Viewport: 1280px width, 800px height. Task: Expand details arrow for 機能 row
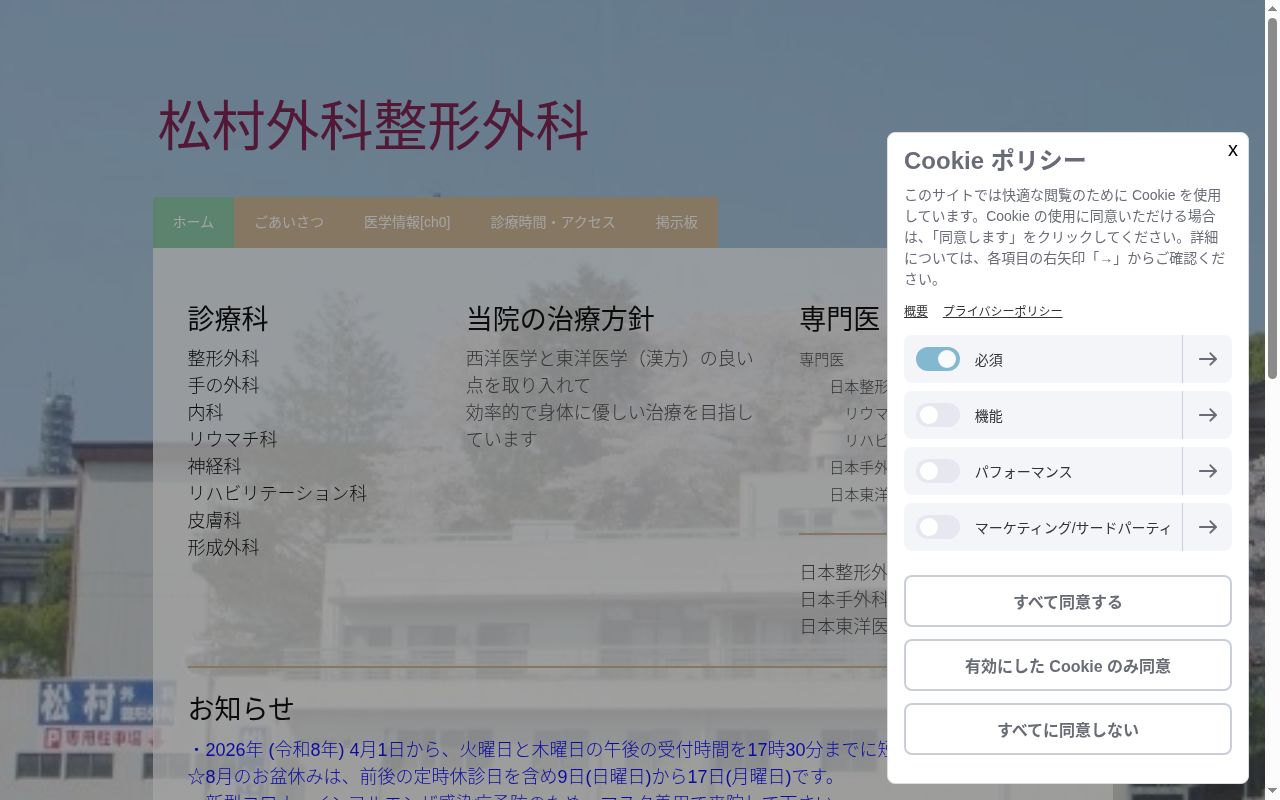(x=1207, y=415)
